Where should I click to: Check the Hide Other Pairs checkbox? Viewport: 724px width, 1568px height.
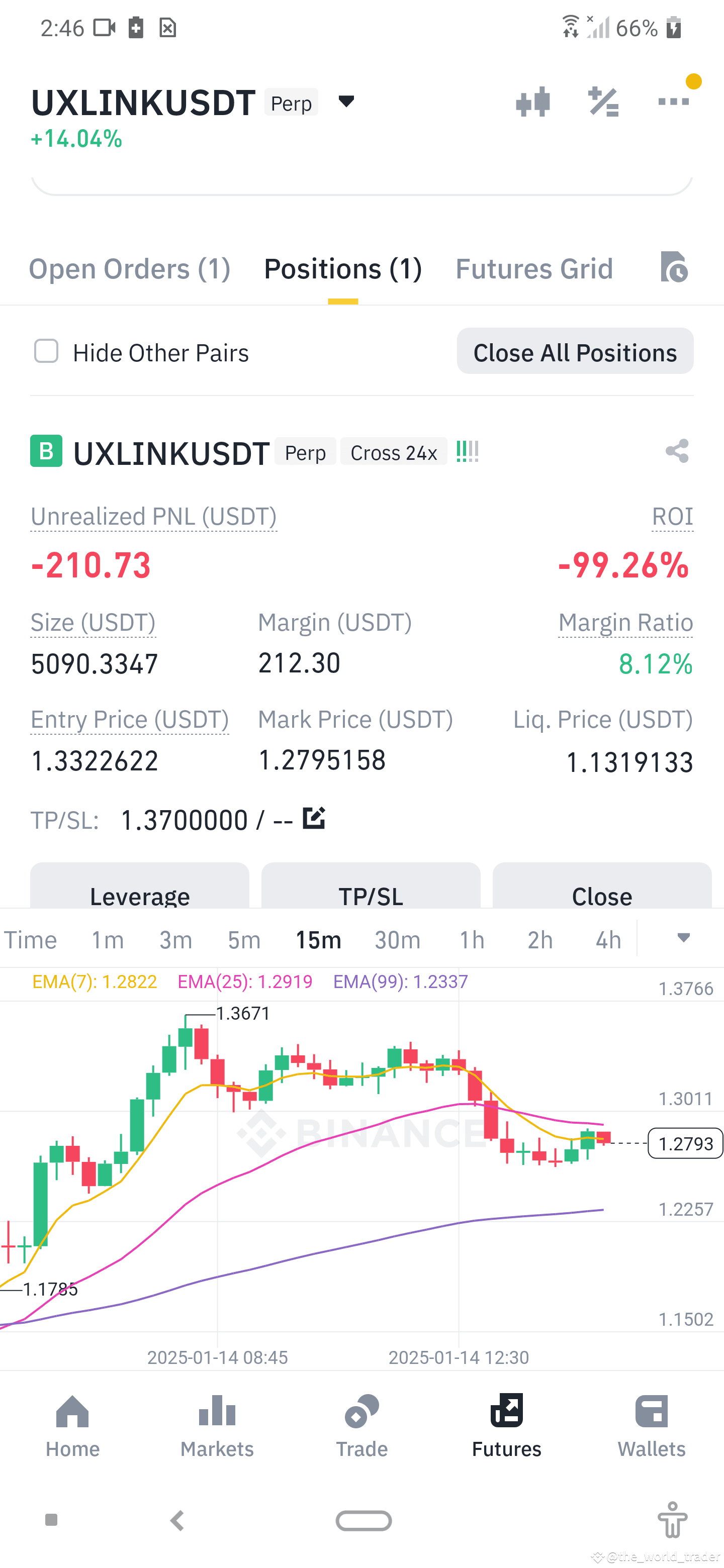46,351
